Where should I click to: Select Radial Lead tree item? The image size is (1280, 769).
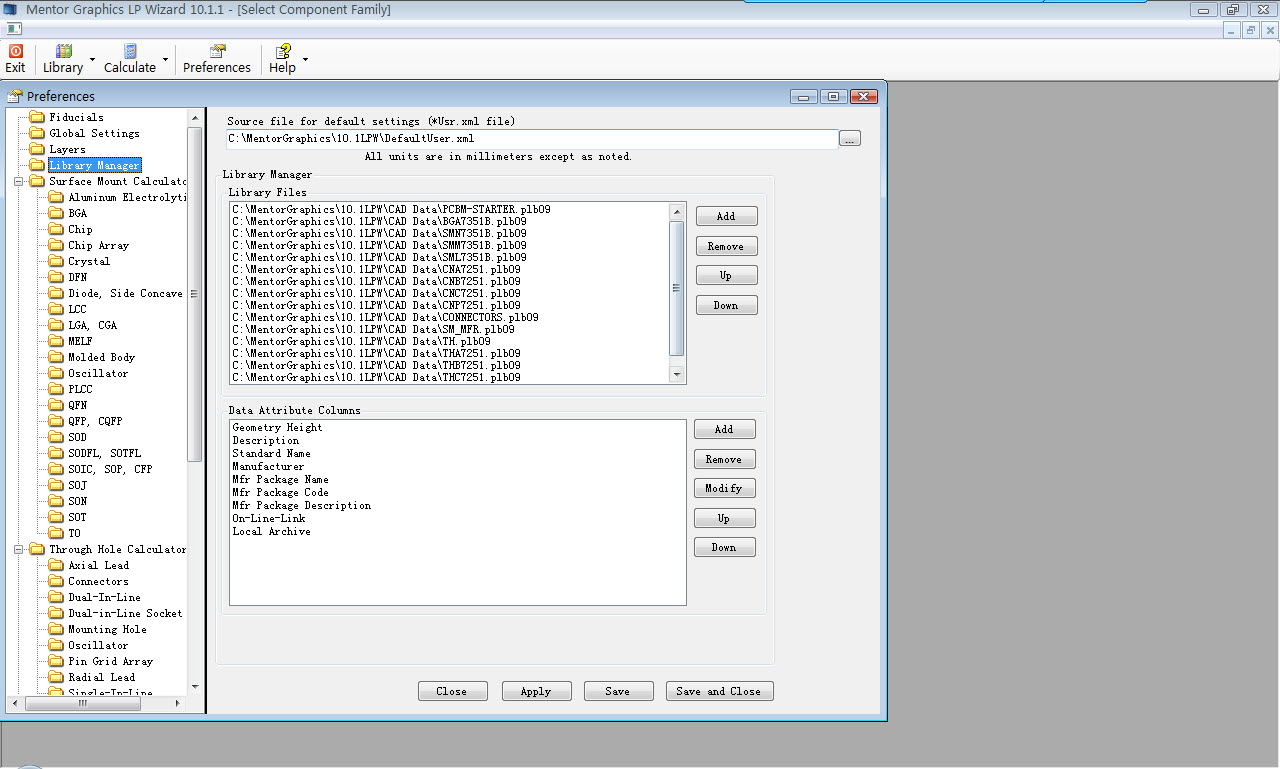[x=101, y=677]
